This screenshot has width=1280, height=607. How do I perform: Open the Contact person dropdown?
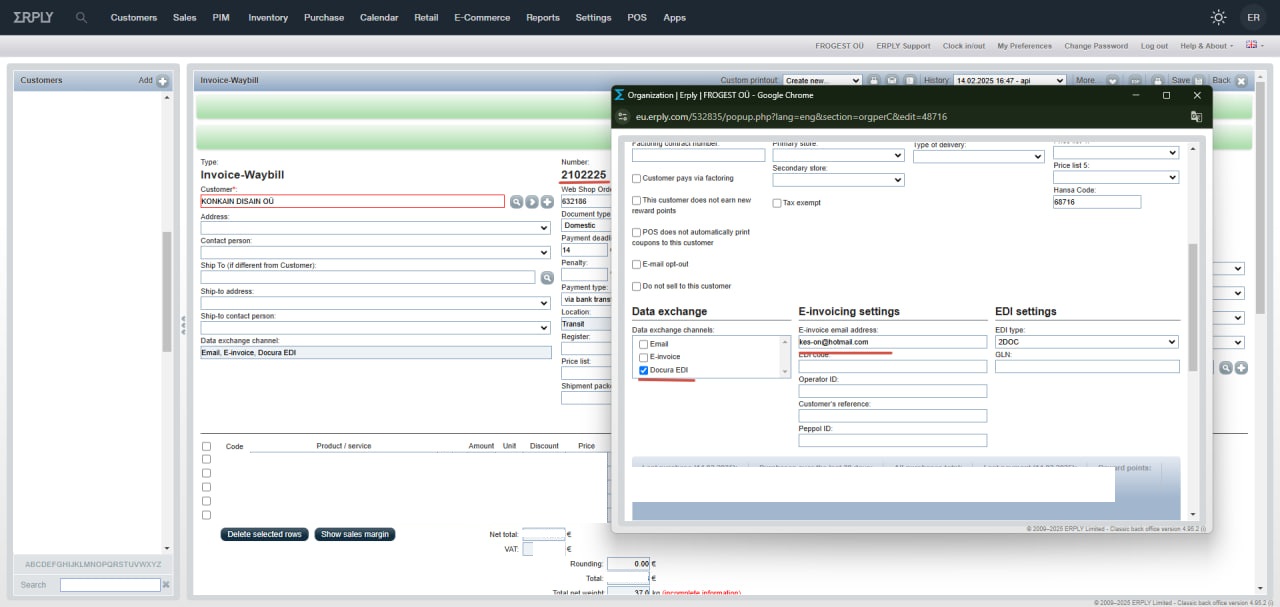point(376,252)
